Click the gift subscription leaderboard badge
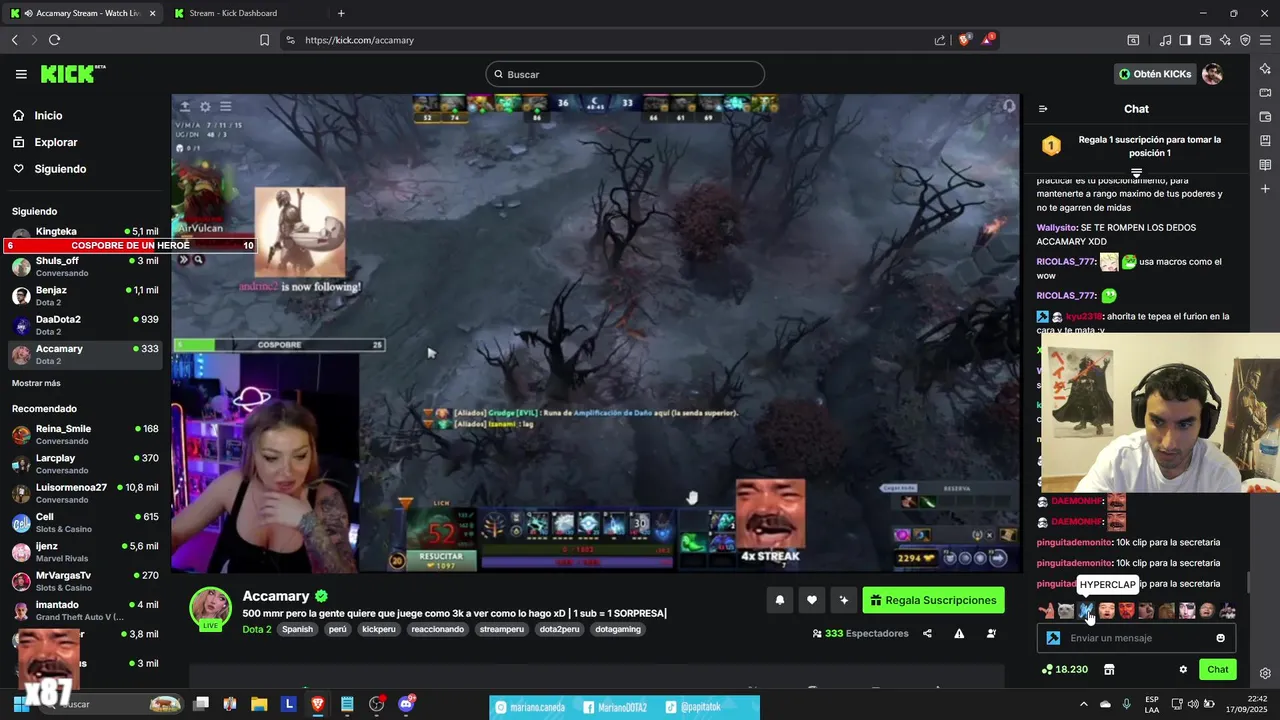This screenshot has height=720, width=1280. point(1051,146)
